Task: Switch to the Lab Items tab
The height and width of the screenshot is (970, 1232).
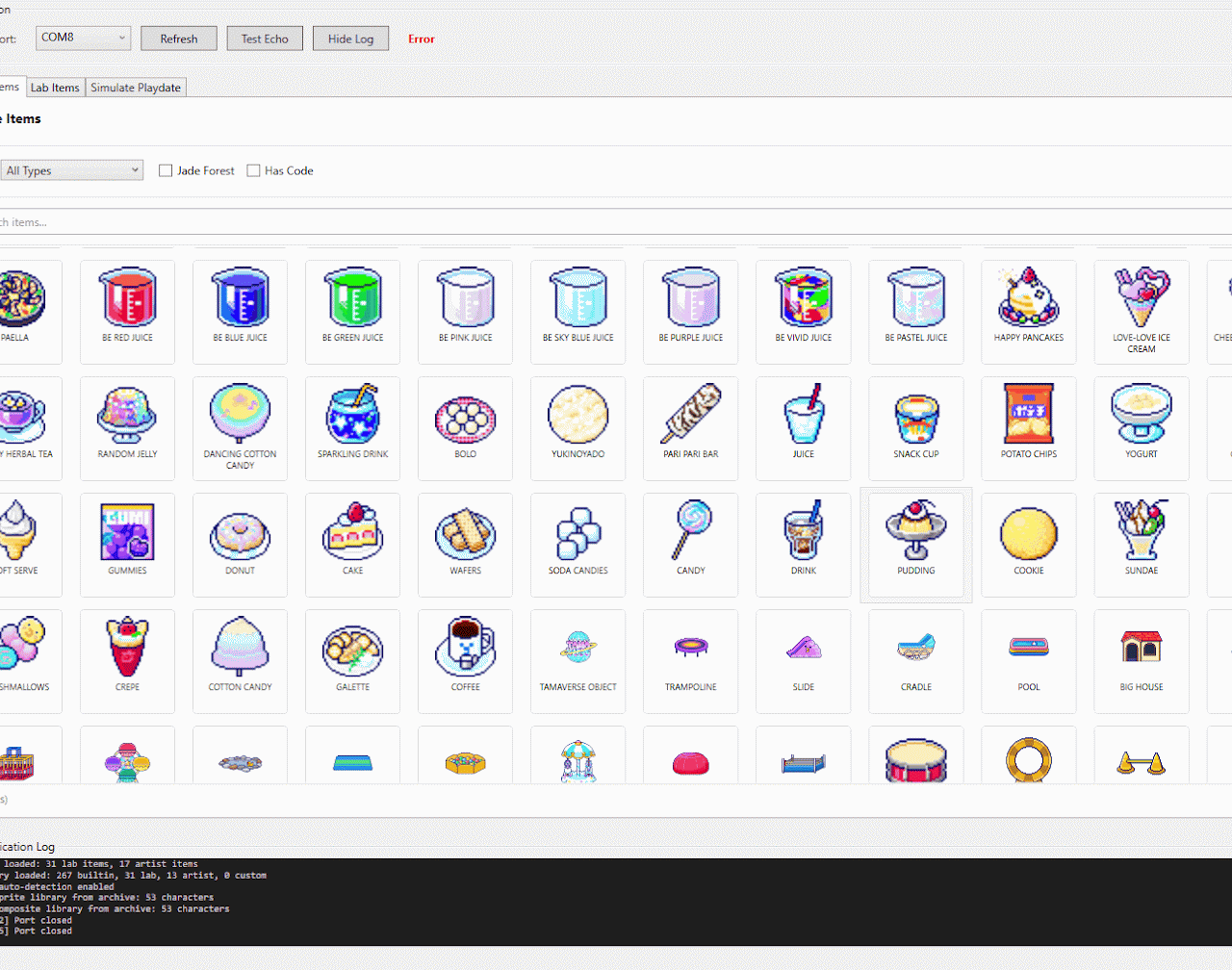Action: pos(55,88)
